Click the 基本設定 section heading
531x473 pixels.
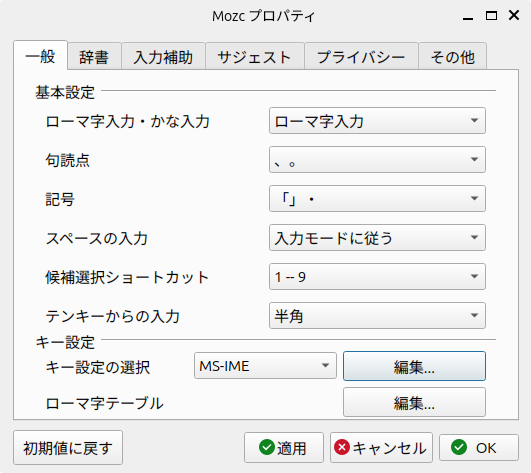65,92
